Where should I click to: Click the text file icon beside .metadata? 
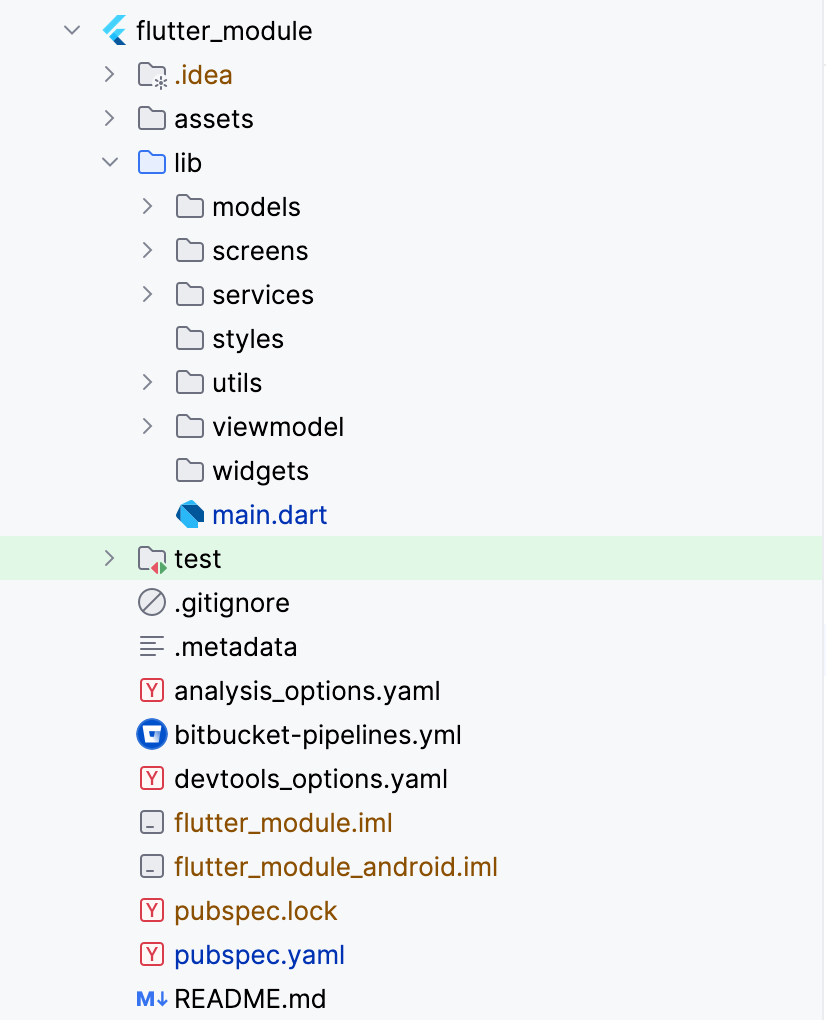point(151,646)
